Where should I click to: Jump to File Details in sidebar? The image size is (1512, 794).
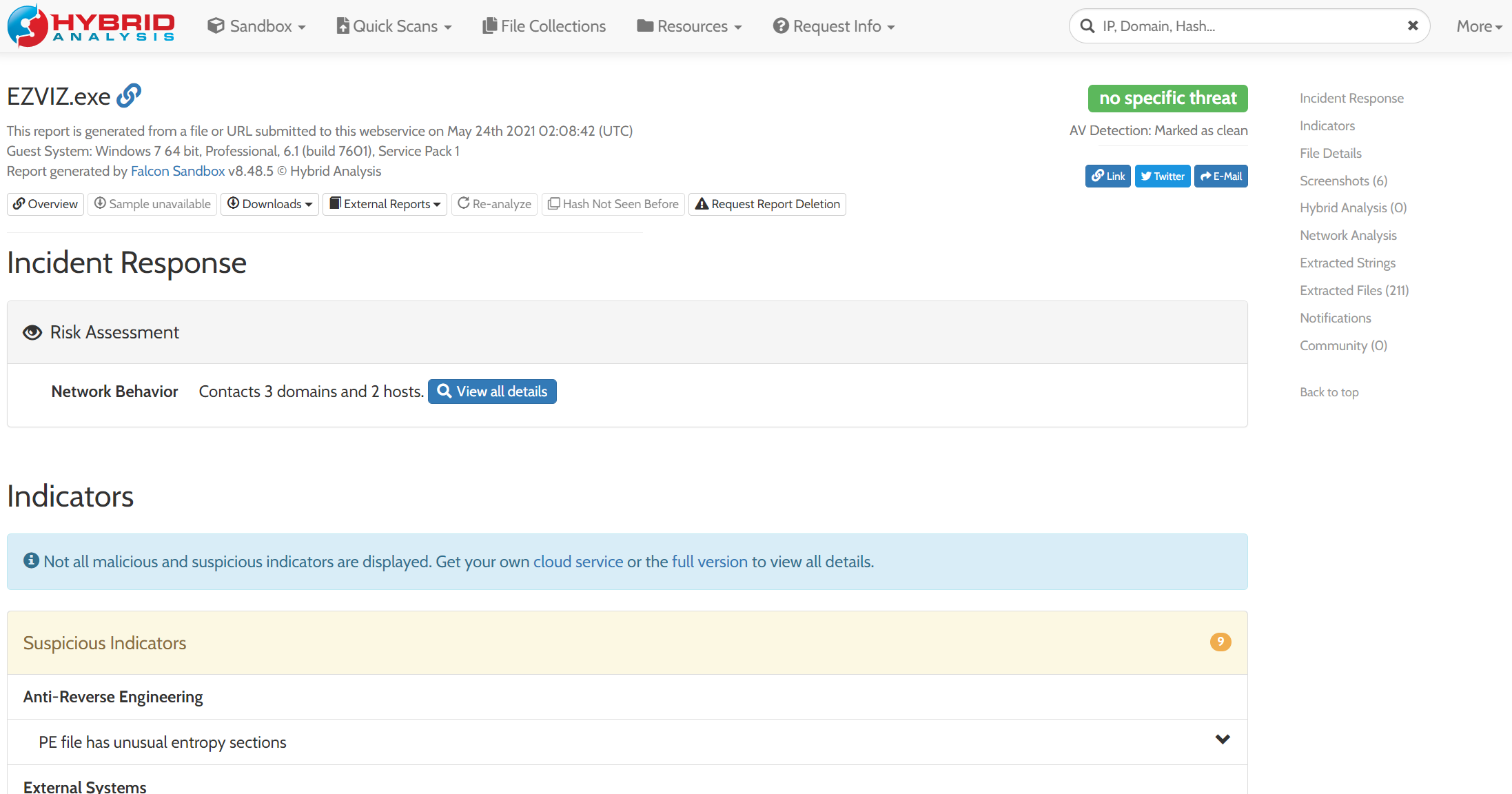click(x=1331, y=153)
